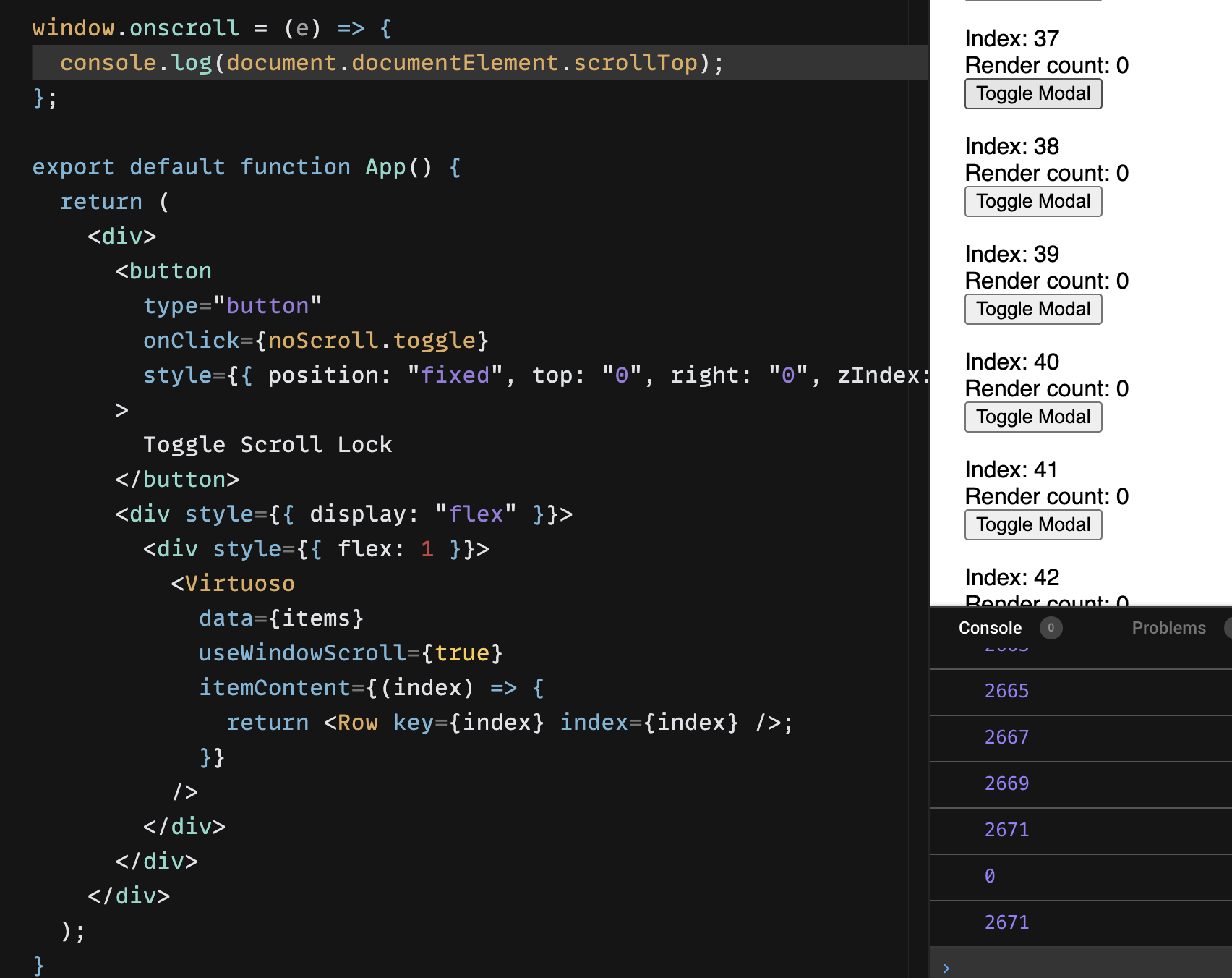The height and width of the screenshot is (978, 1232).
Task: Click the chevron prompt in the console input row
Action: (x=946, y=966)
